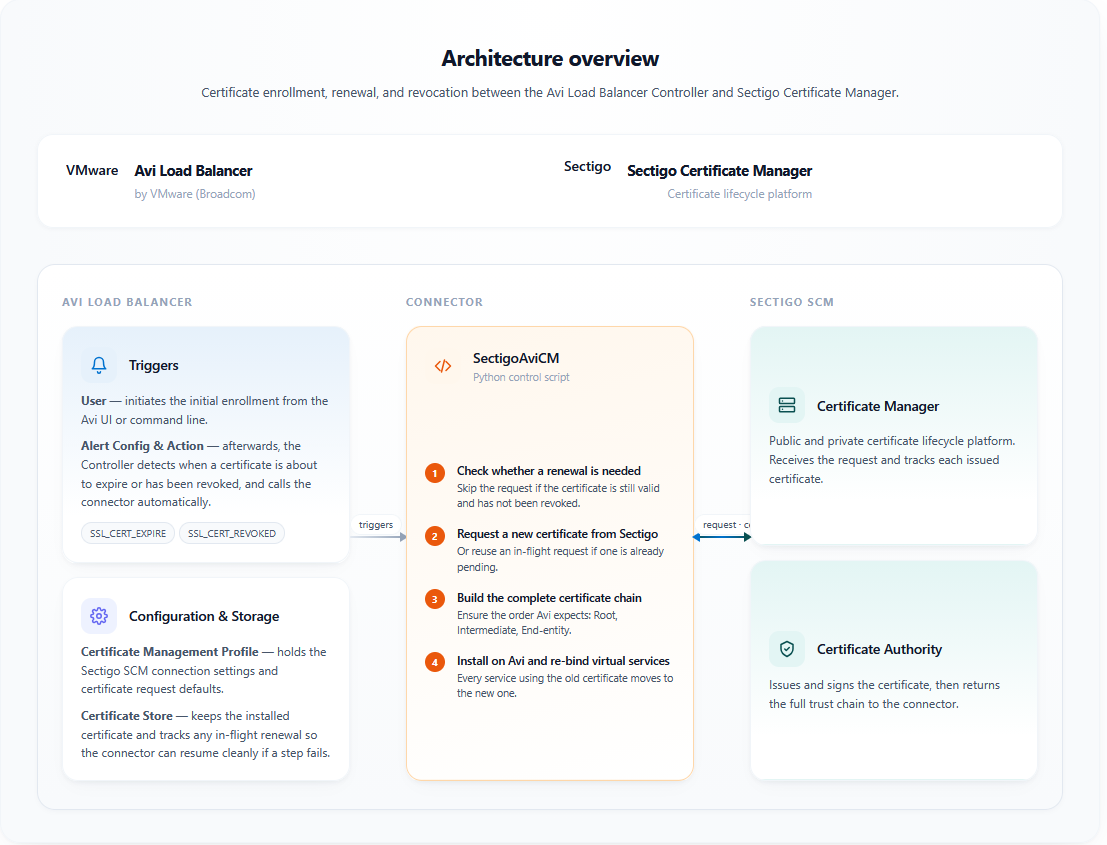Click the 'Certificate Management Profile' bold text
Viewport: 1107px width, 845px height.
pyautogui.click(x=169, y=652)
